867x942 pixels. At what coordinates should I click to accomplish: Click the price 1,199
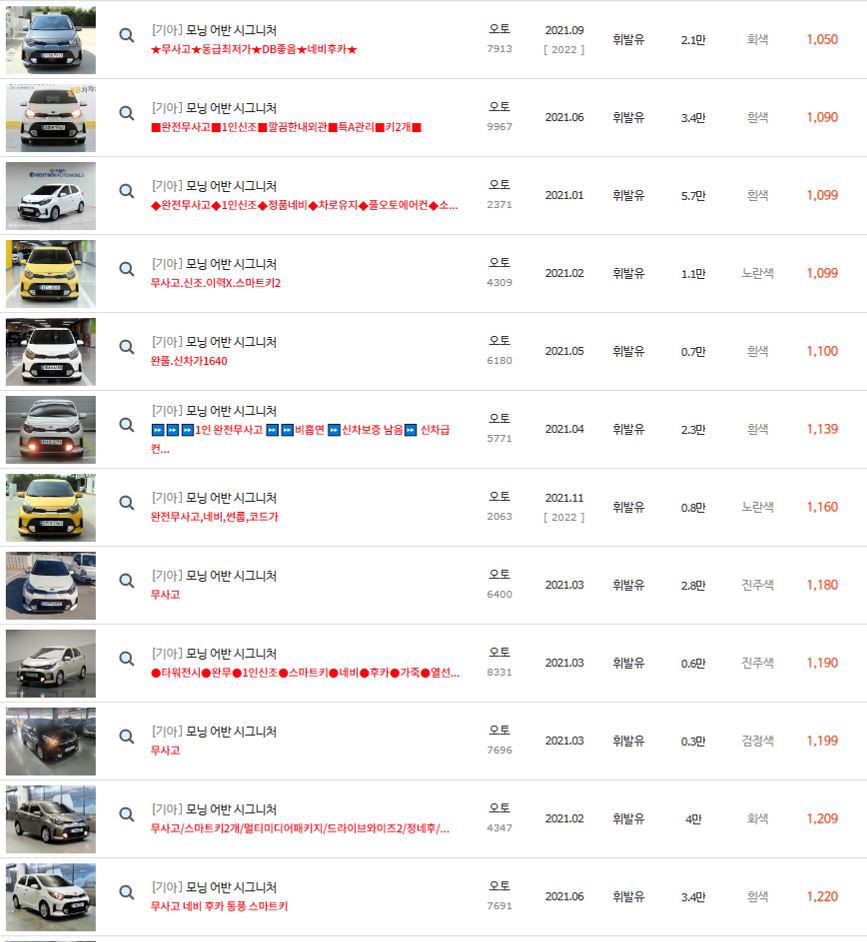822,741
